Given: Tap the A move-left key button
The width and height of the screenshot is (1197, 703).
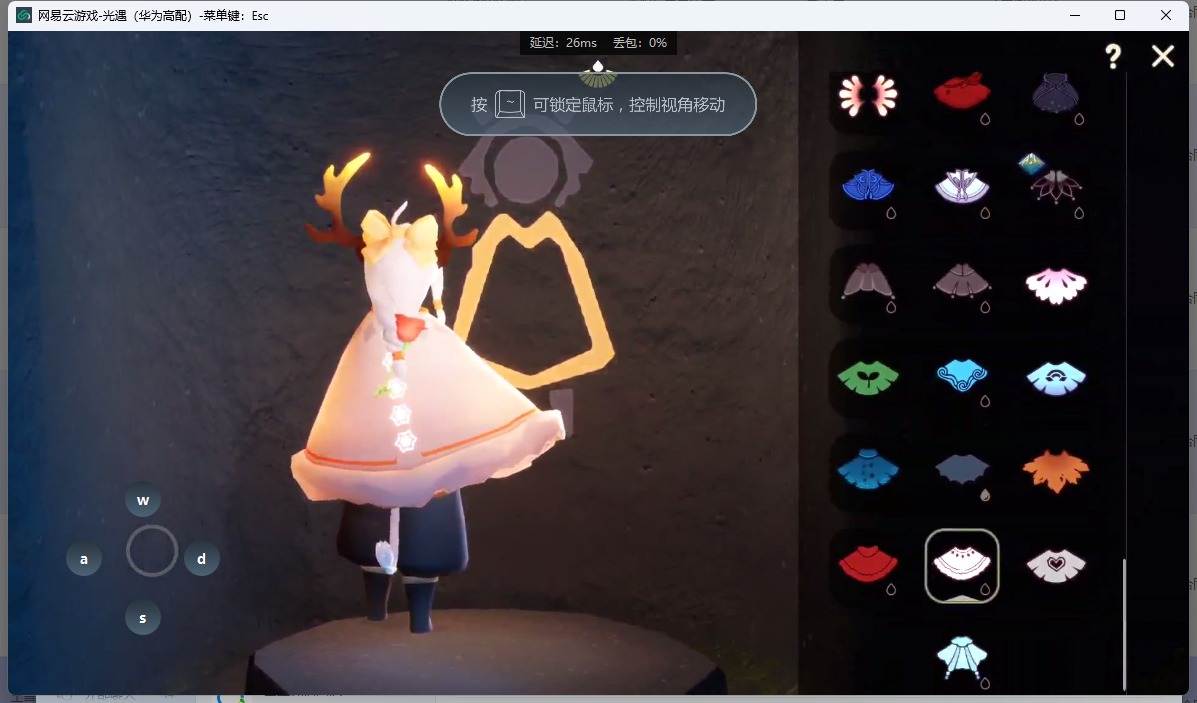Looking at the screenshot, I should click(84, 559).
